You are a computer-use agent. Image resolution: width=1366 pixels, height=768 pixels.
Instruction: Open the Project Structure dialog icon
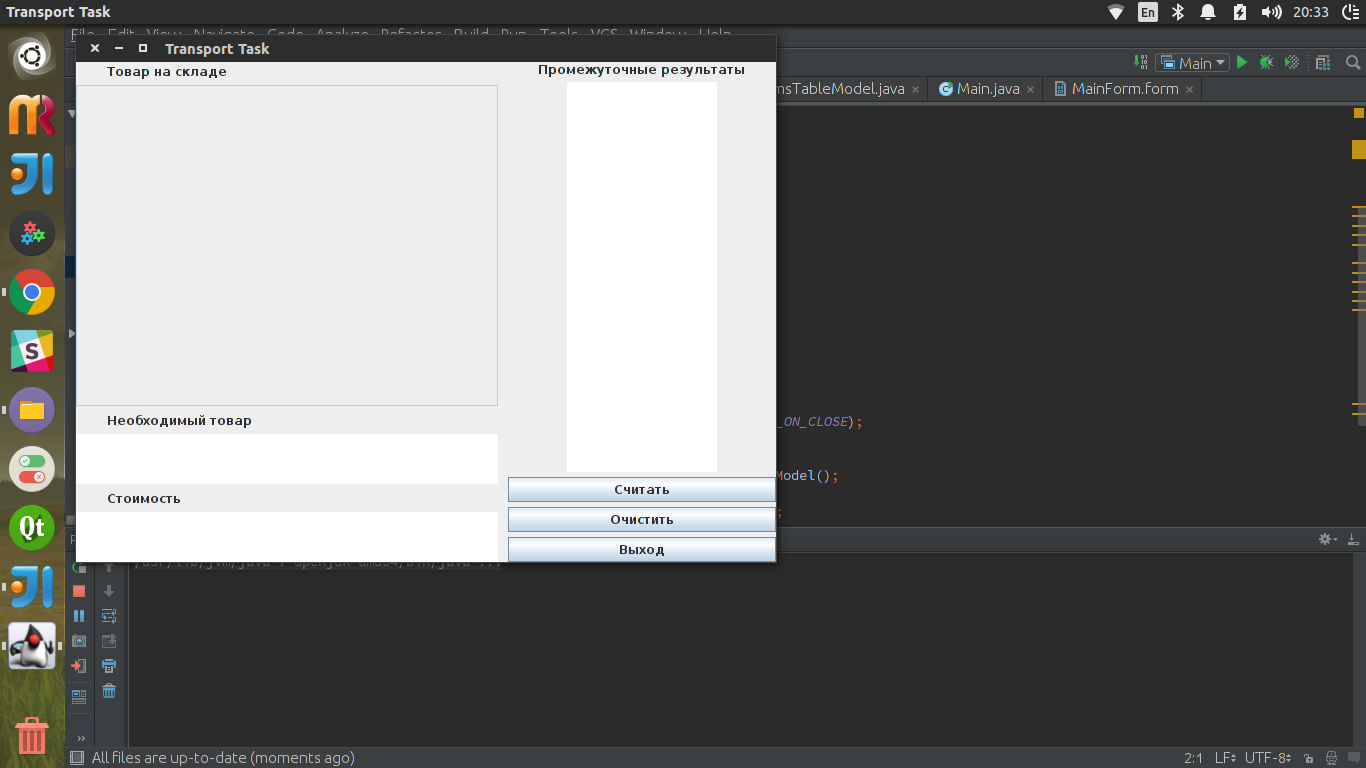(x=1323, y=62)
